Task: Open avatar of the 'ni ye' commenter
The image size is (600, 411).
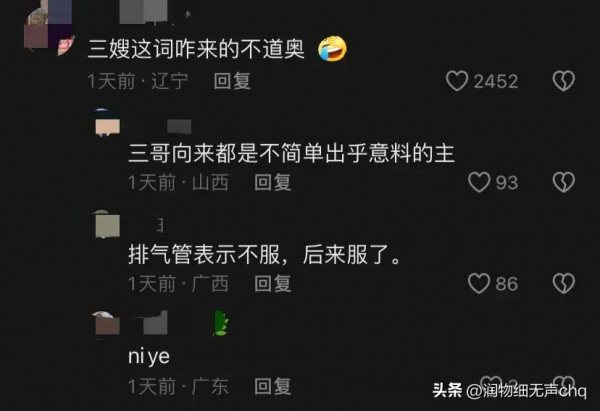Action: point(108,324)
